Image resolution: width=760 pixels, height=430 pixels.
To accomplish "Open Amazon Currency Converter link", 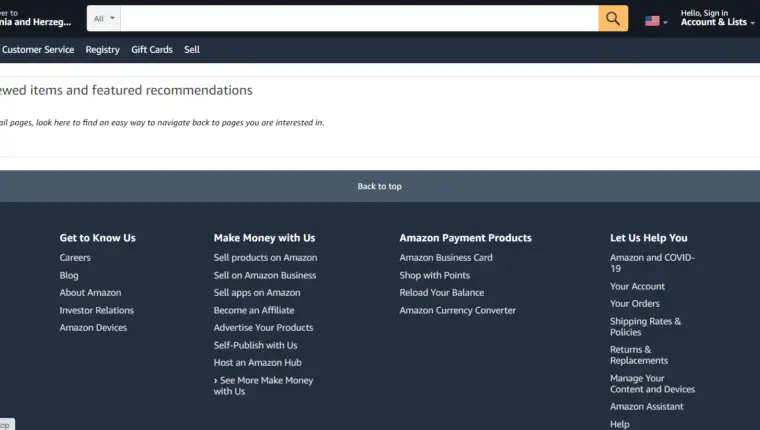I will (x=458, y=310).
